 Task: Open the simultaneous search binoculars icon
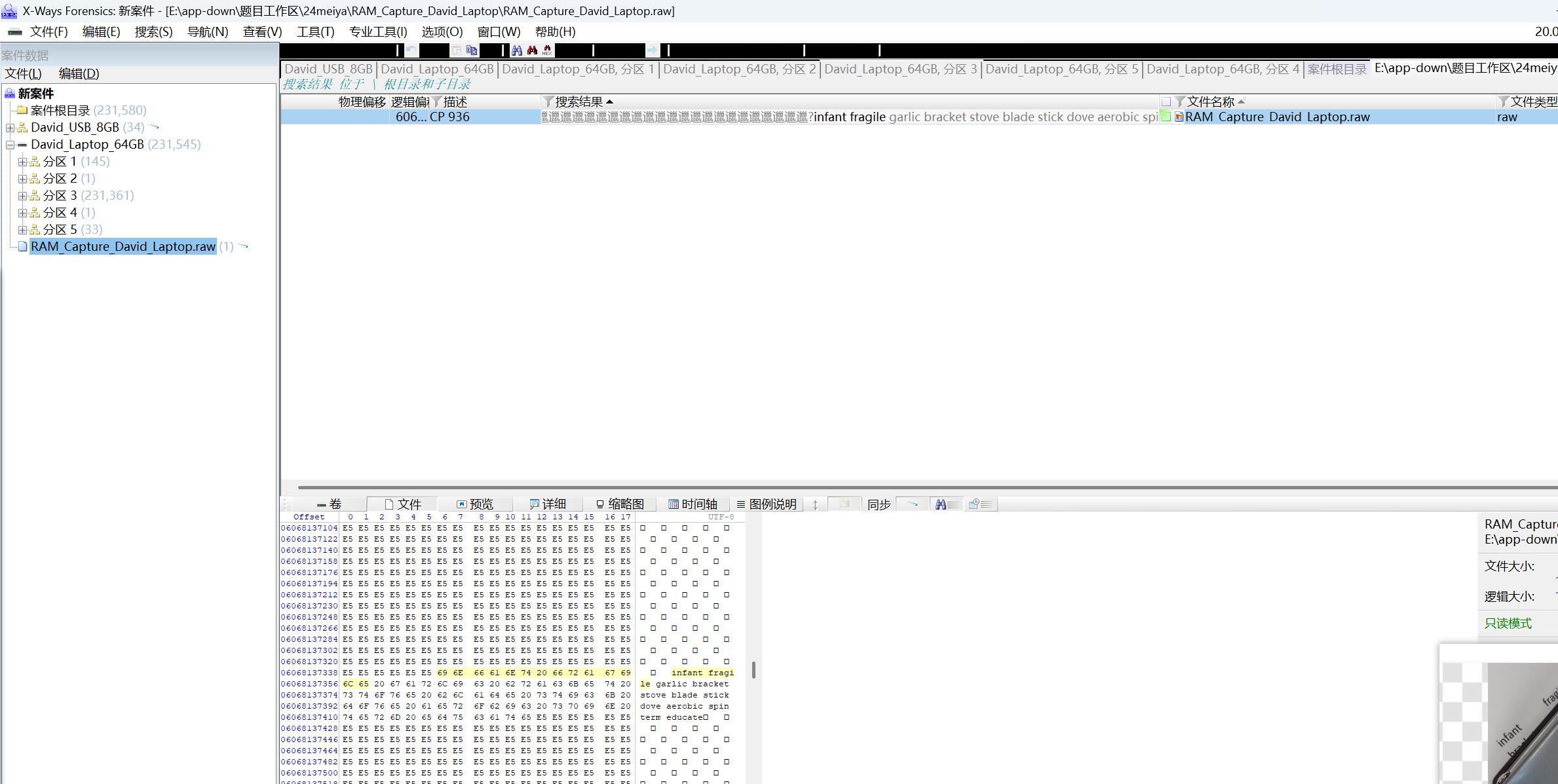pyautogui.click(x=533, y=50)
